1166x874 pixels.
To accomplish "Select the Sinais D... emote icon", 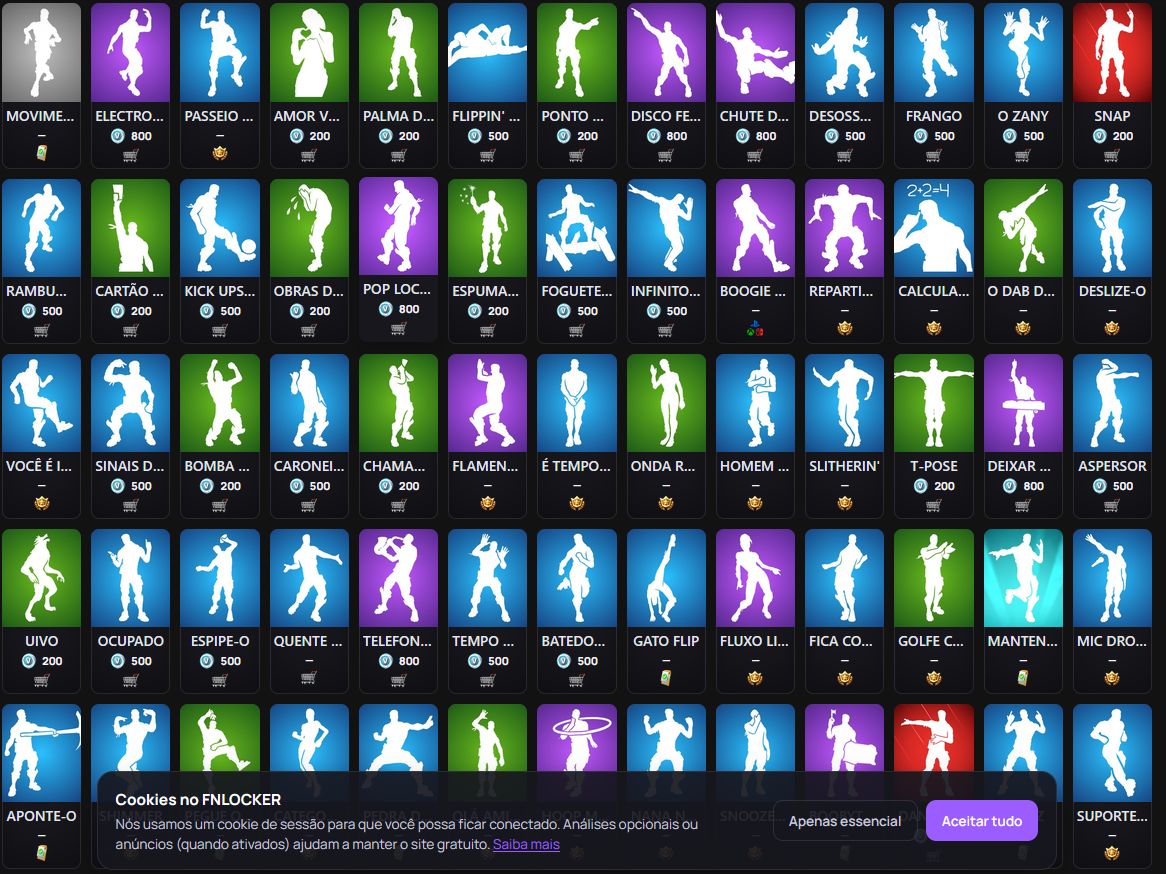I will pos(130,402).
